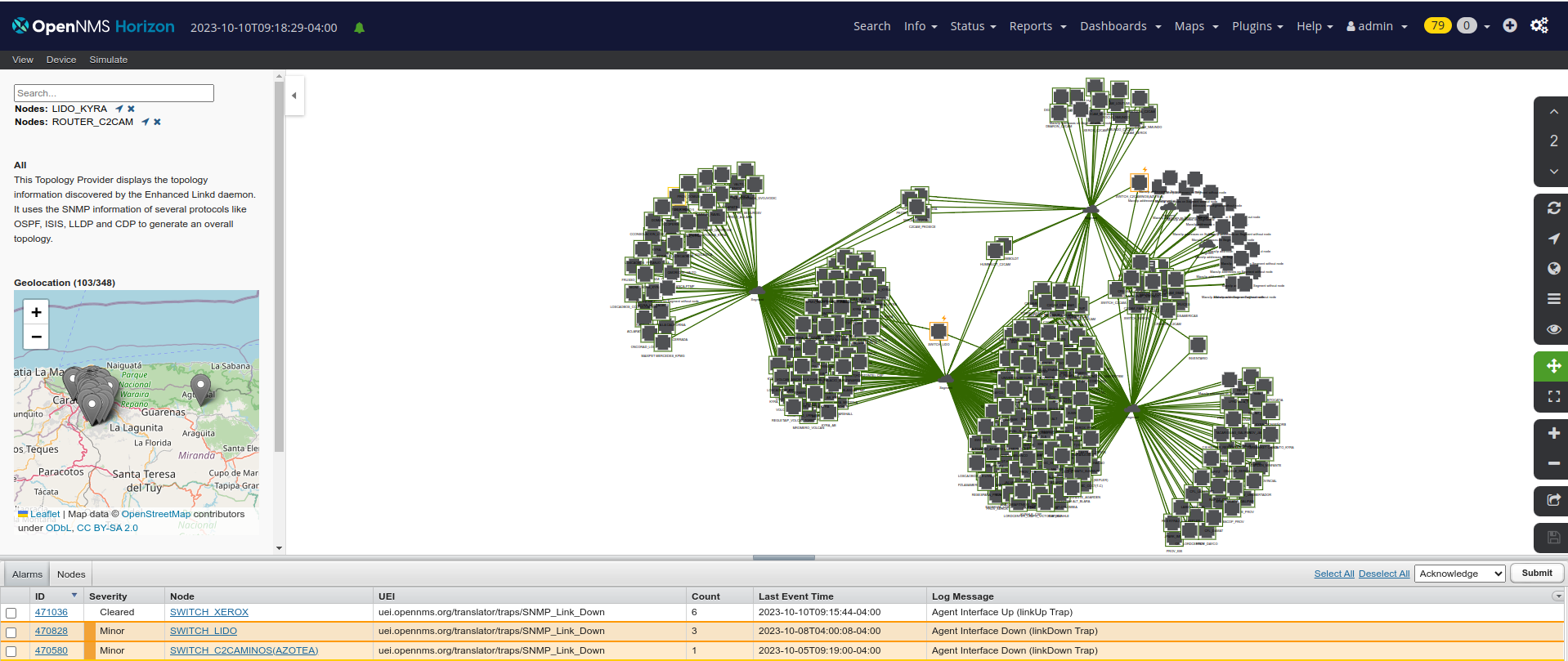Screen dimensions: 1568x661
Task: Click the OpenStreetMap attribution link
Action: pyautogui.click(x=156, y=514)
